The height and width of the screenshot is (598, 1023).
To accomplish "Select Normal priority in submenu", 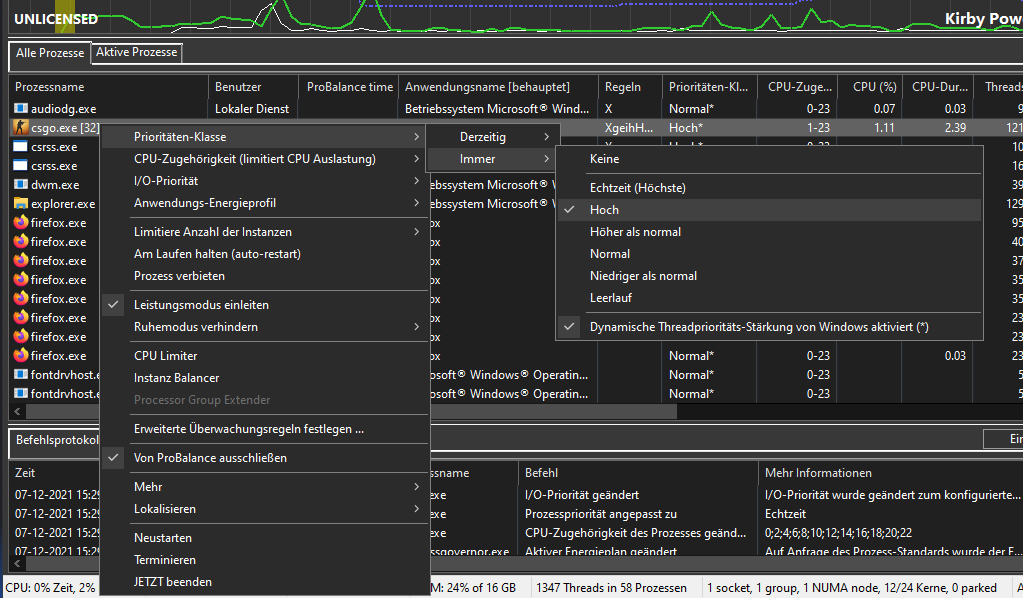I will pos(769,254).
